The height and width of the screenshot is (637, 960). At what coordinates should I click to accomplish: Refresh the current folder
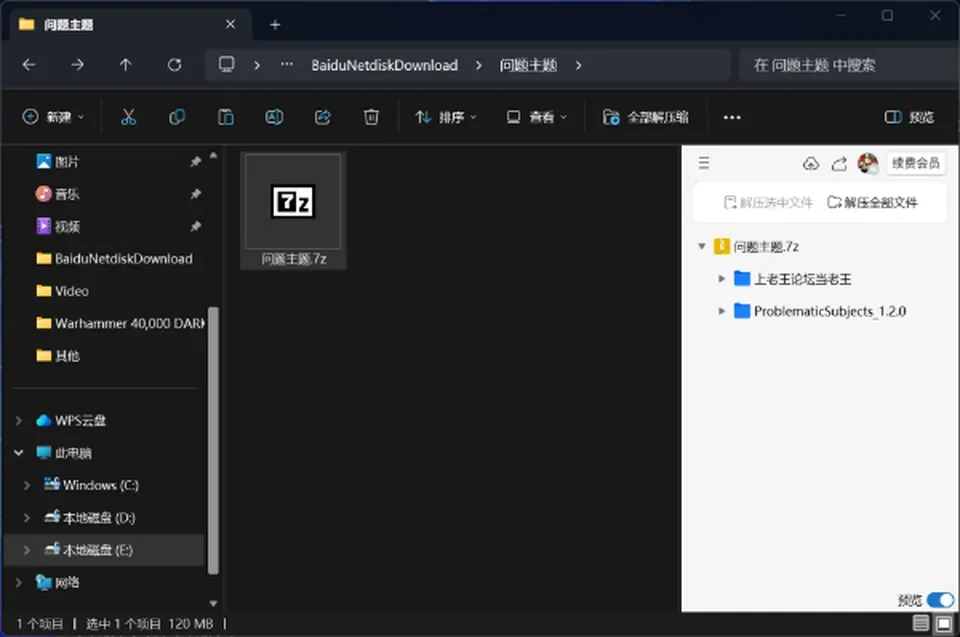coord(174,65)
